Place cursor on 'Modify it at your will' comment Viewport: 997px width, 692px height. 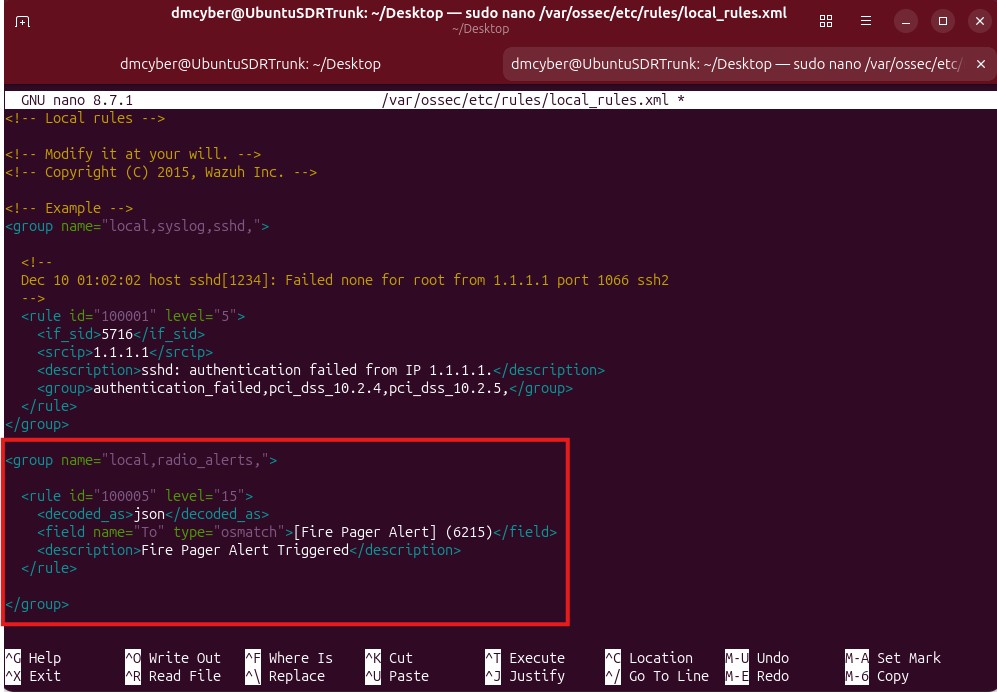coord(133,154)
